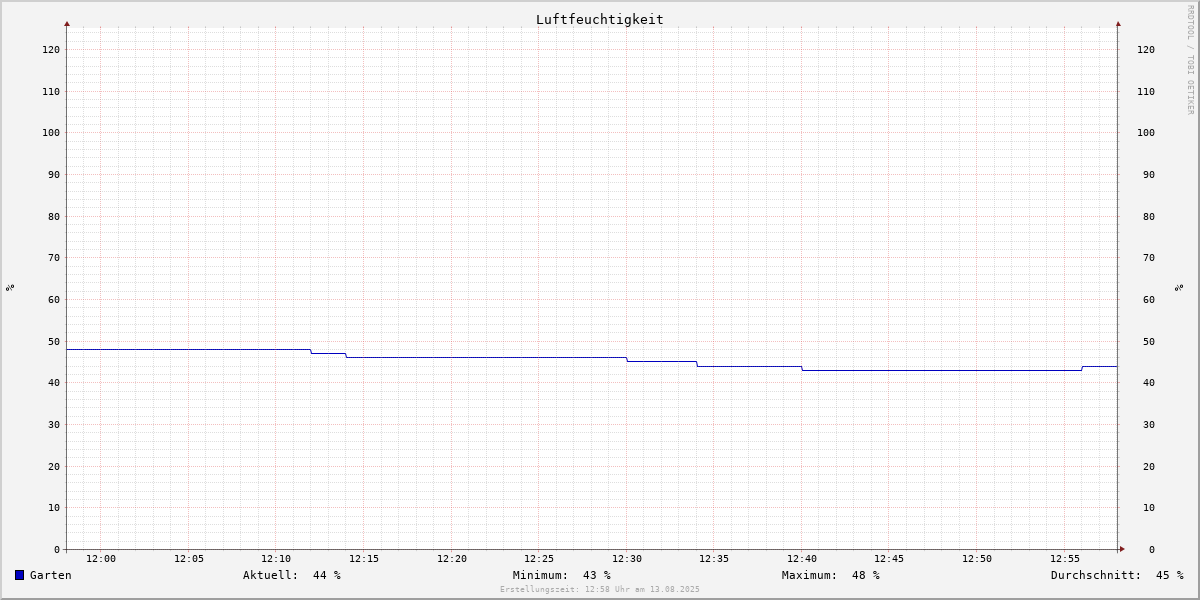Click the 12:05 time axis label

189,559
